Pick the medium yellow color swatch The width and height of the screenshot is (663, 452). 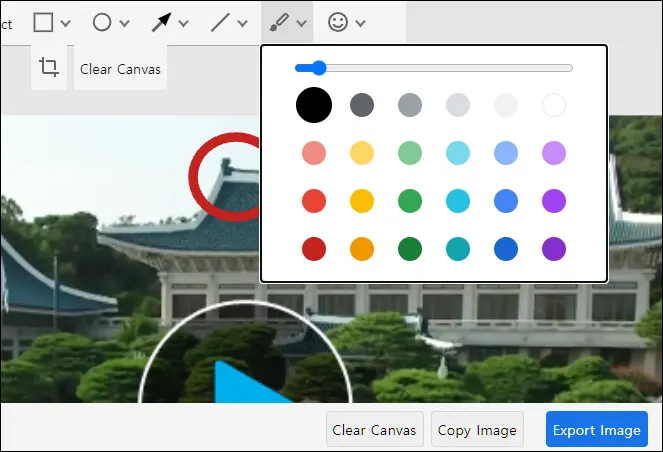362,201
